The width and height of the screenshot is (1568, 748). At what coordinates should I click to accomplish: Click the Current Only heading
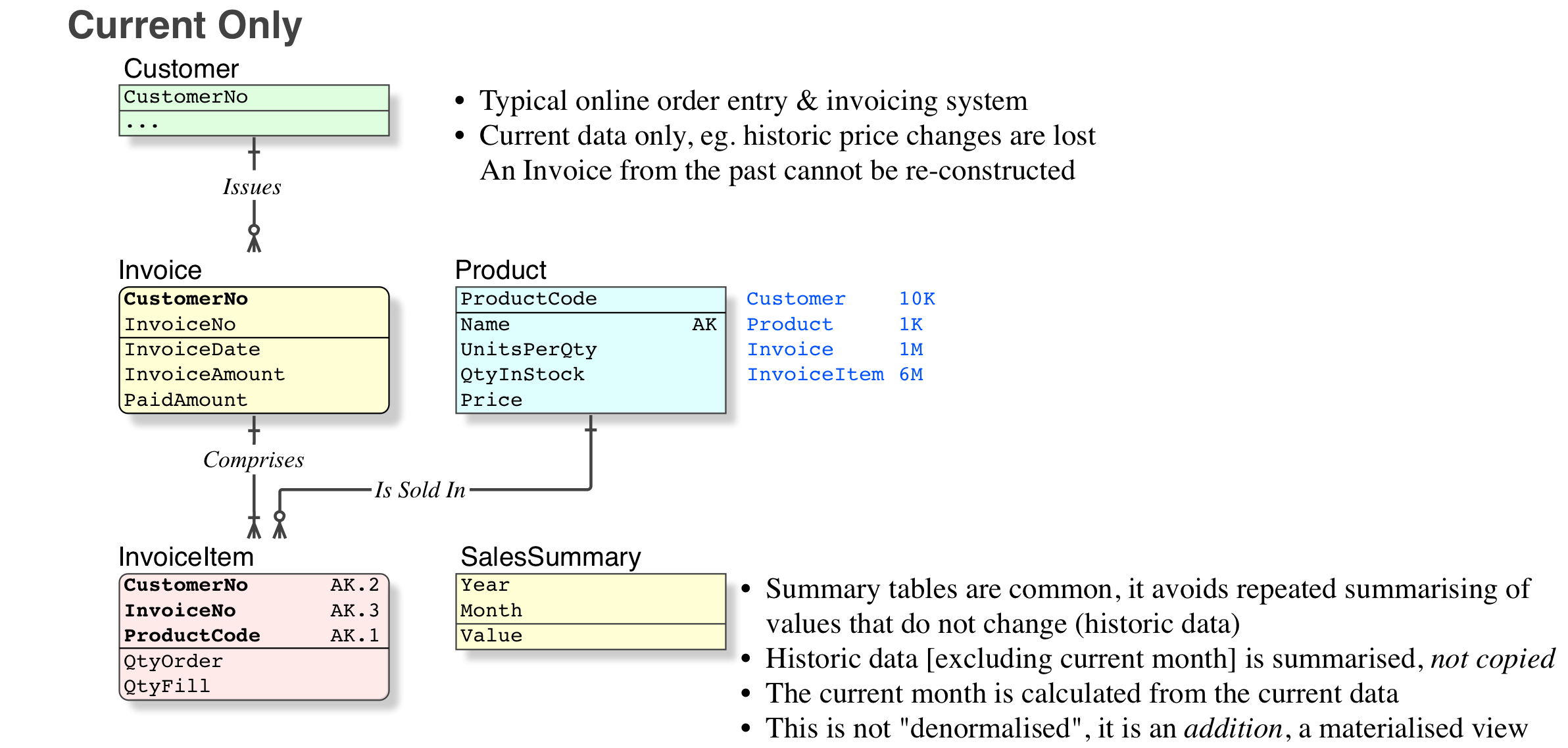tap(185, 26)
